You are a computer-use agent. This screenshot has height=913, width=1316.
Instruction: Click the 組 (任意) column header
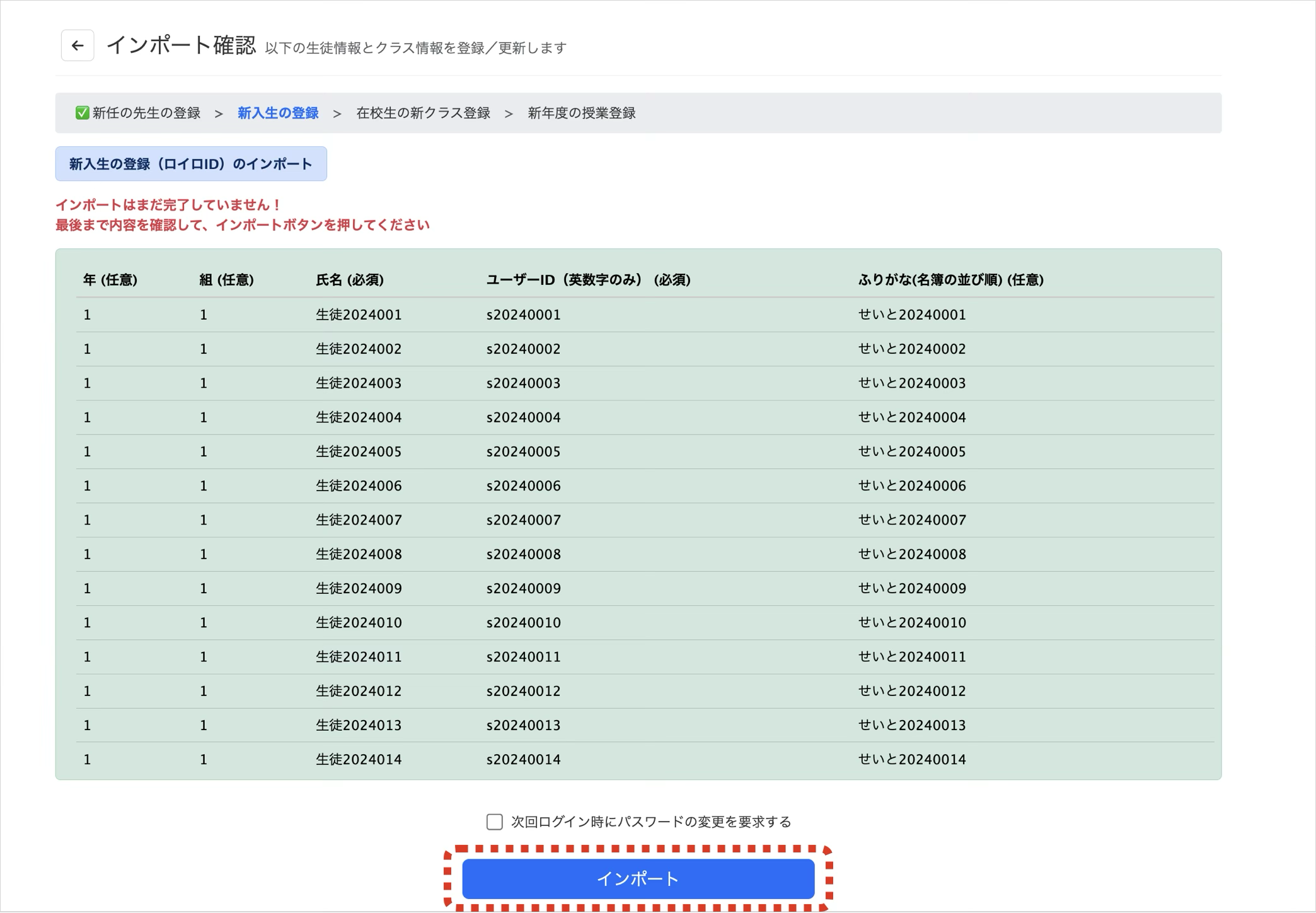coord(226,280)
